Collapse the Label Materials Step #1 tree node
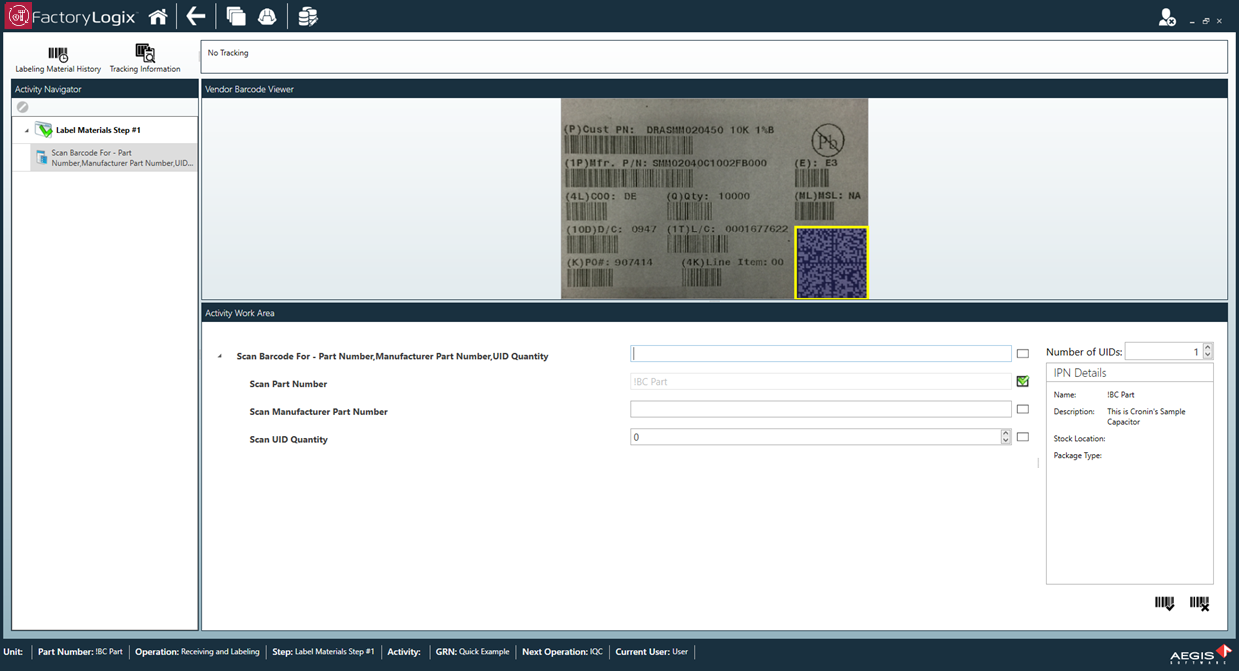1239x671 pixels. tap(27, 129)
